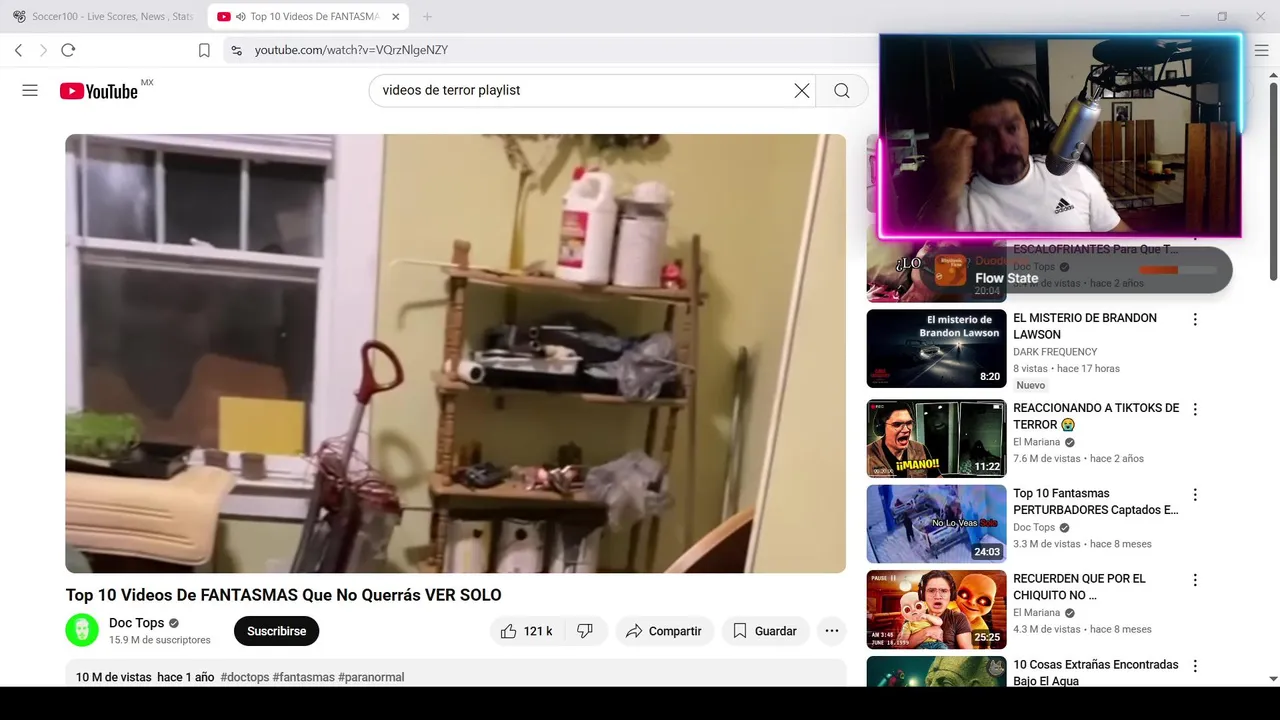This screenshot has height=720, width=1280.
Task: Click the page scrollbar down arrow
Action: click(x=1273, y=679)
